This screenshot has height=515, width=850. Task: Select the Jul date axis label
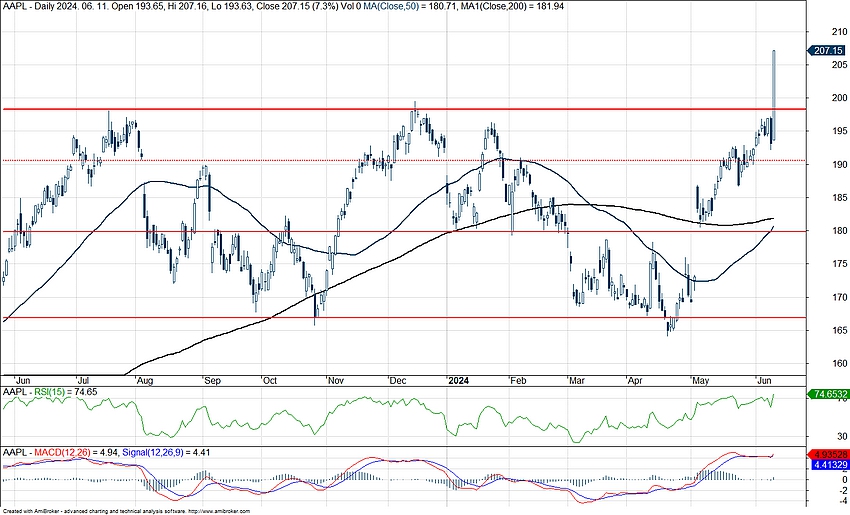(85, 381)
